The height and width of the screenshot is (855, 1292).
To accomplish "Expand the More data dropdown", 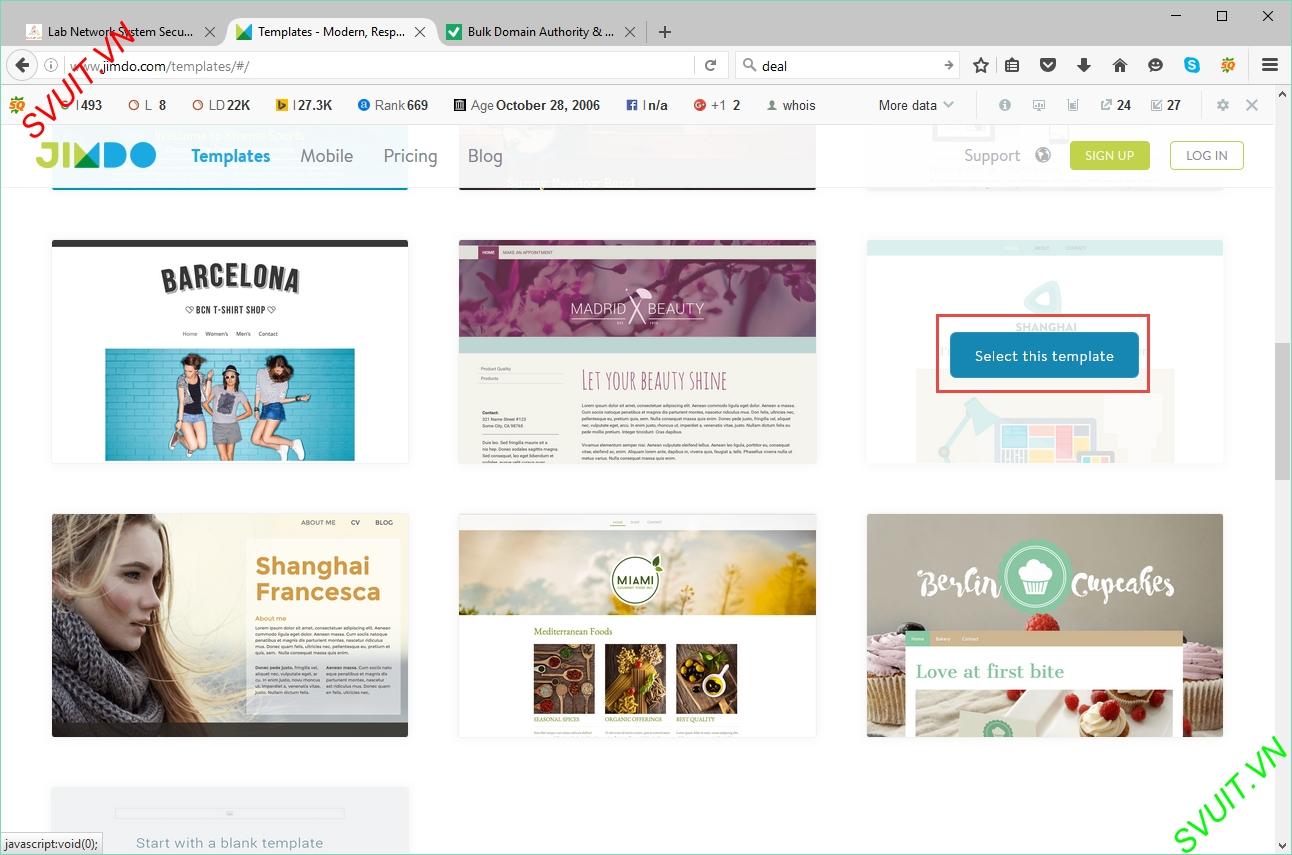I will coord(916,105).
